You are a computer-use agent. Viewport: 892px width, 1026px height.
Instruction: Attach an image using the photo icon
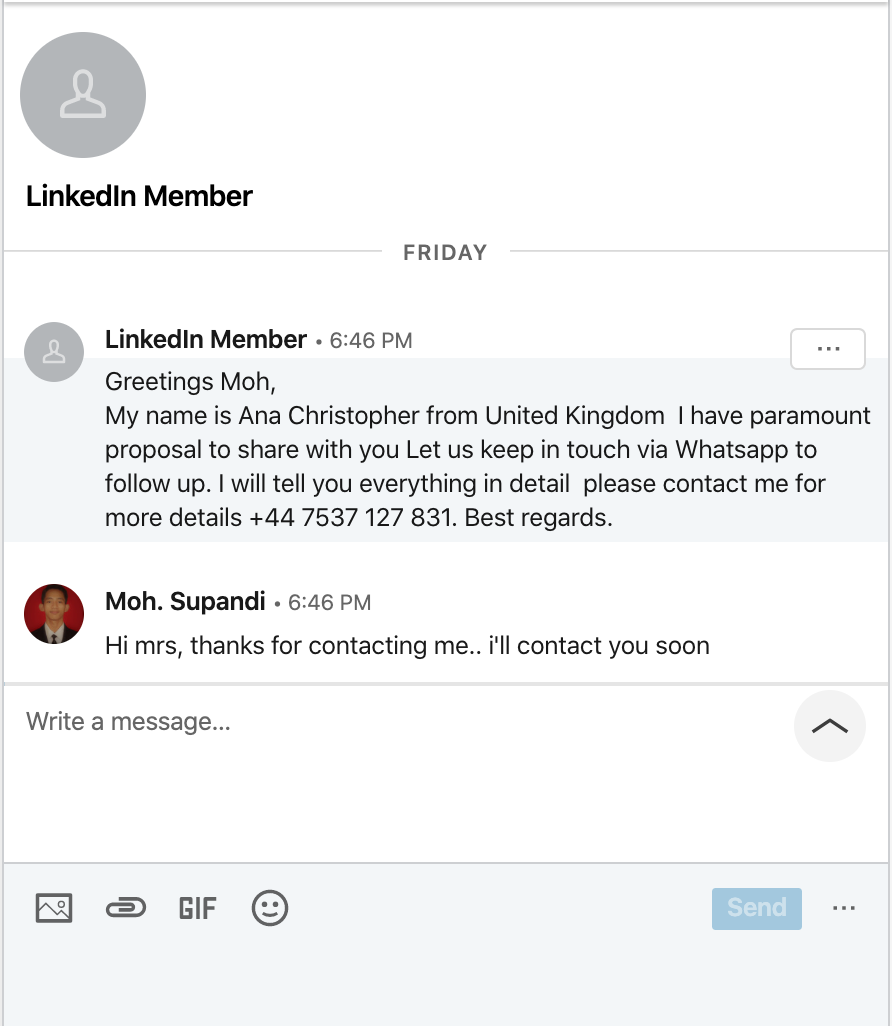pyautogui.click(x=54, y=908)
